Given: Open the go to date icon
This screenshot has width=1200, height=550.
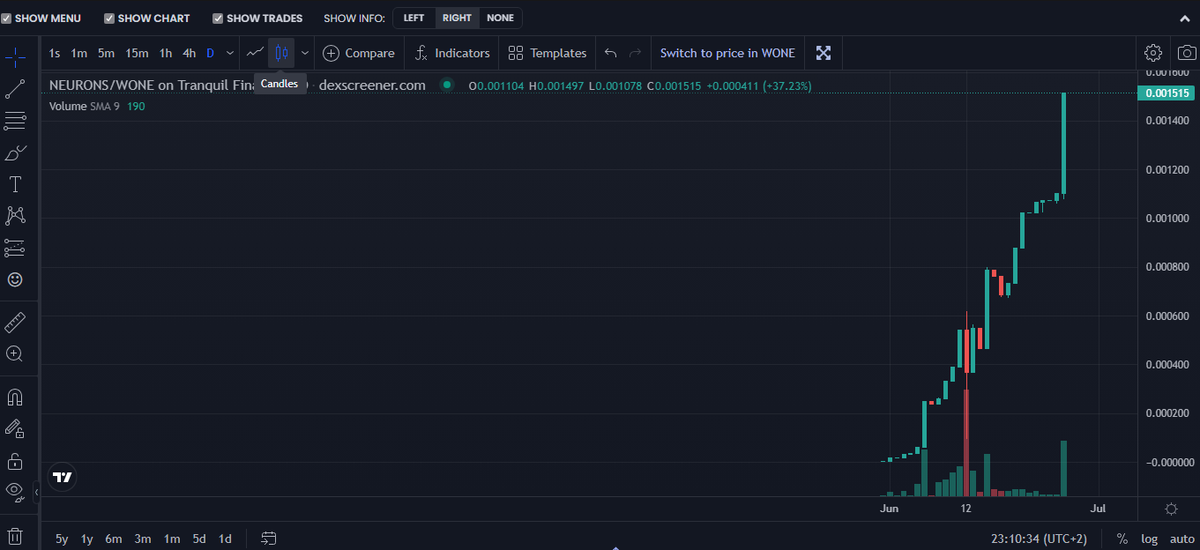Looking at the screenshot, I should 269,539.
